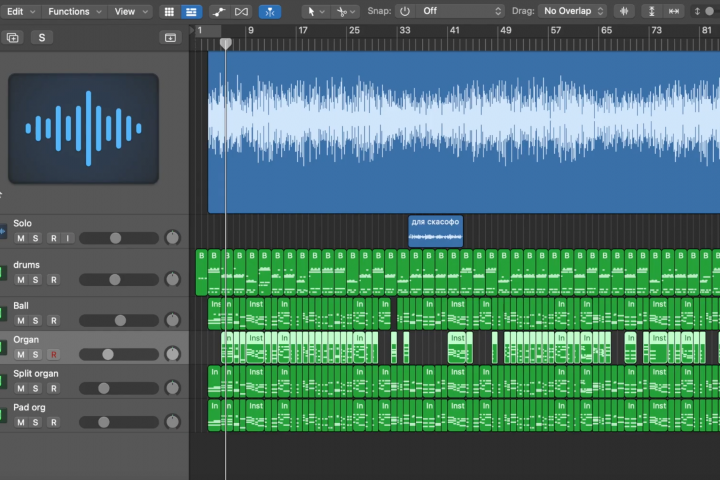
Task: Solo the drums track
Action: 35,280
